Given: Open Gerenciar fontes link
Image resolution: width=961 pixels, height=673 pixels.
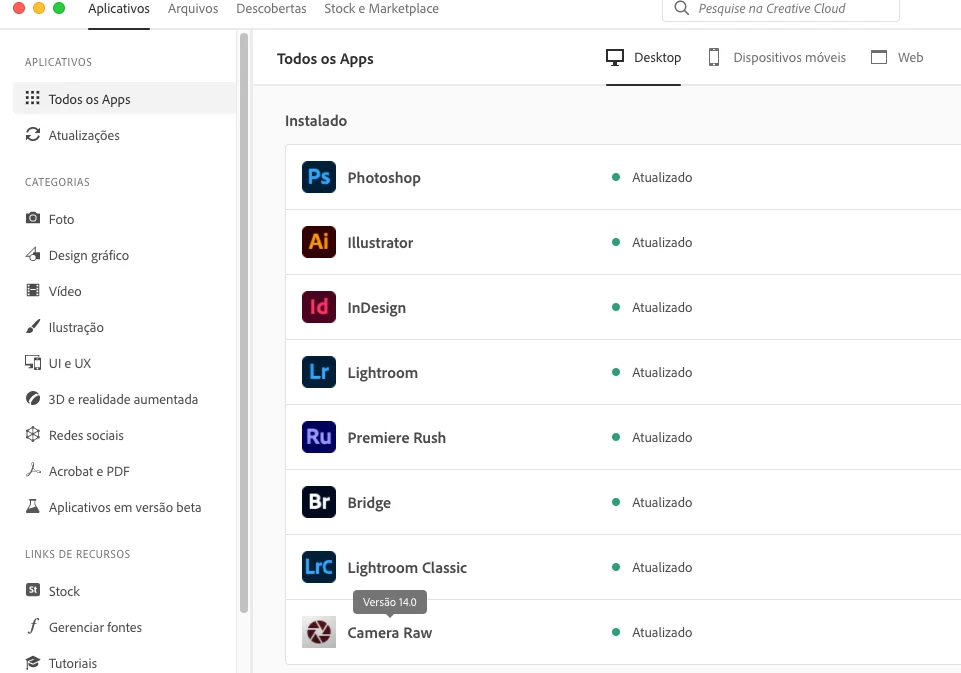Looking at the screenshot, I should 95,627.
